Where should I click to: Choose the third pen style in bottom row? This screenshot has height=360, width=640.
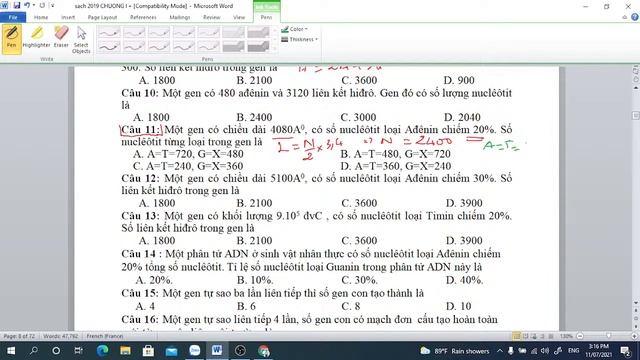pos(159,47)
